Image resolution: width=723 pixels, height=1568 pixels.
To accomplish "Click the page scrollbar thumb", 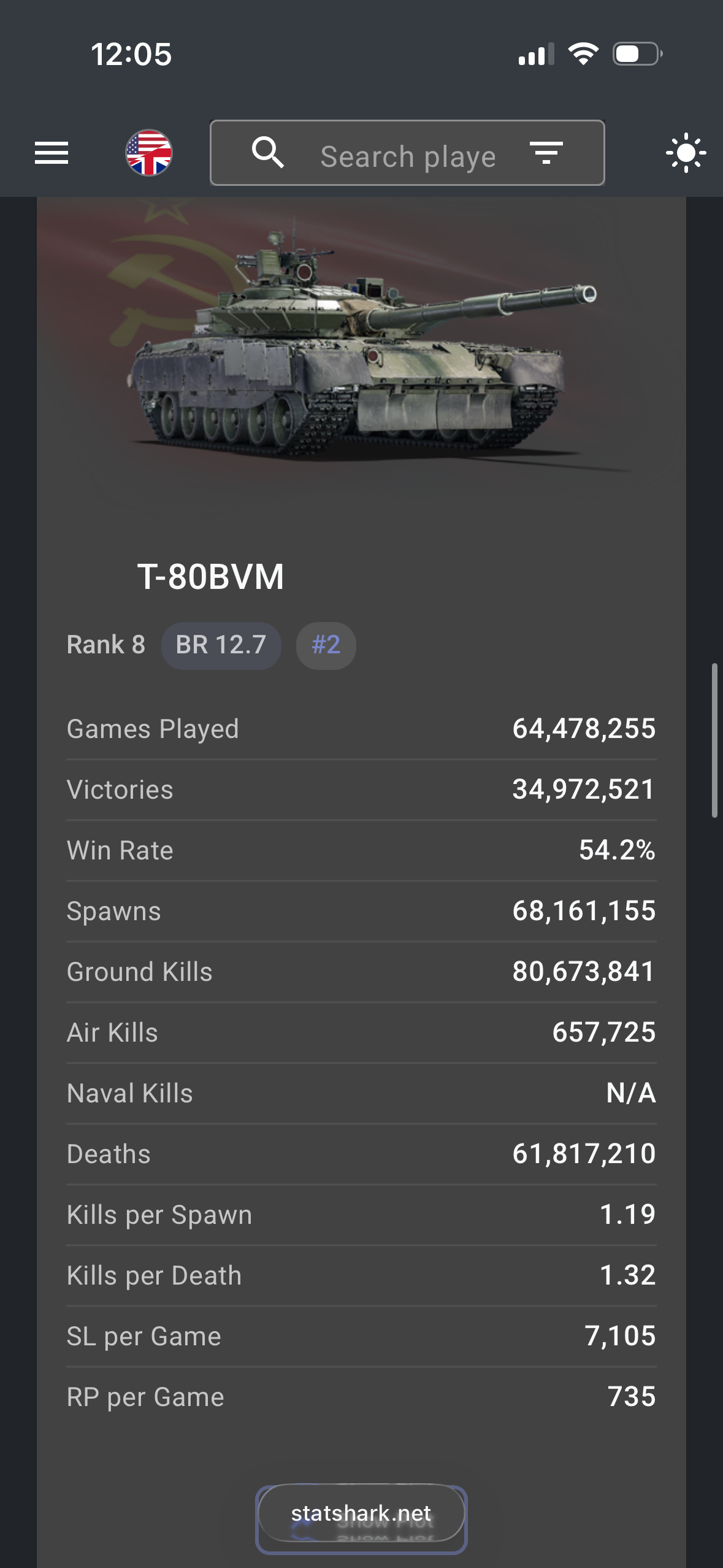I will tap(714, 739).
